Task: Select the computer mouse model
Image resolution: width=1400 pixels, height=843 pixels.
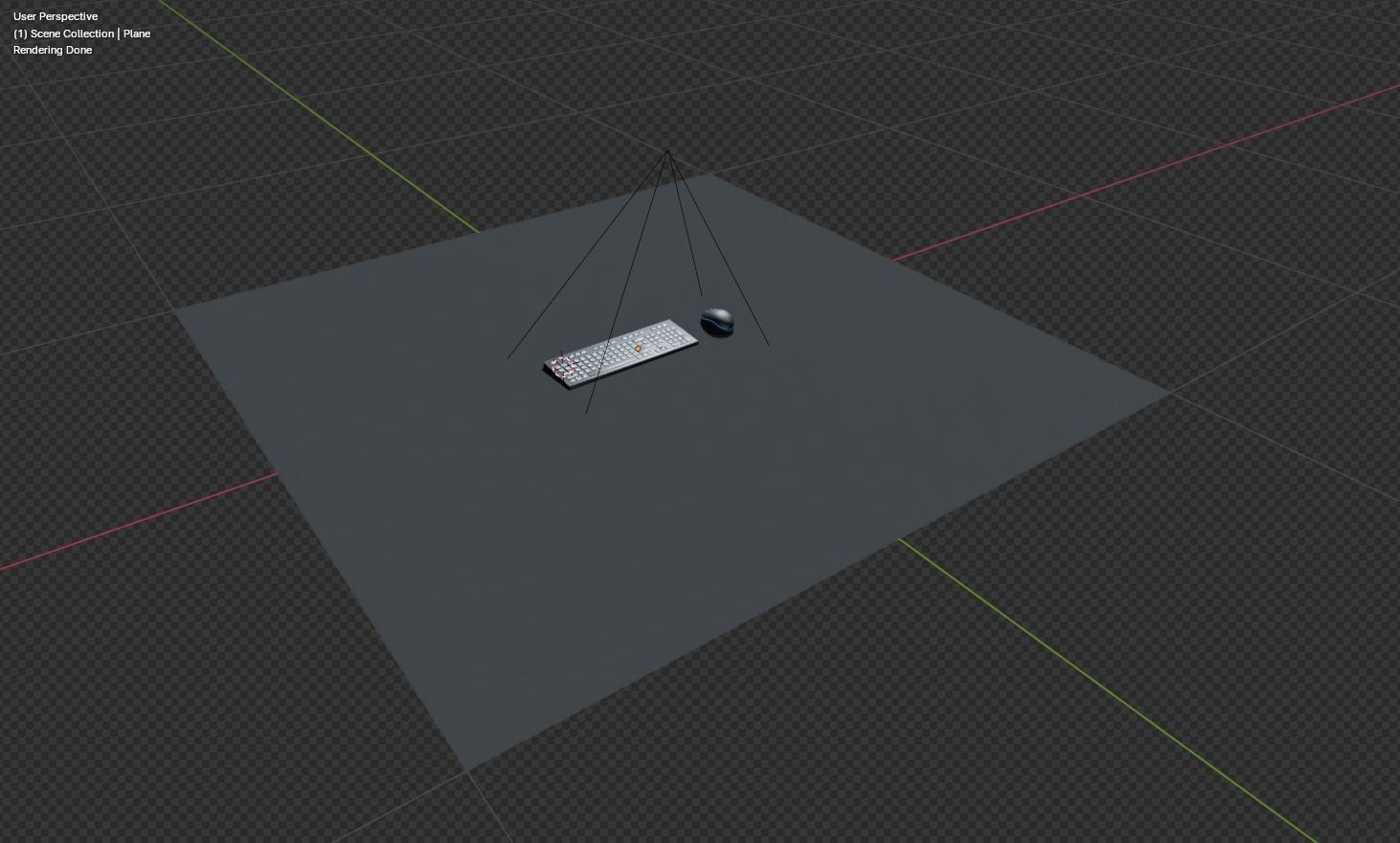Action: tap(717, 322)
